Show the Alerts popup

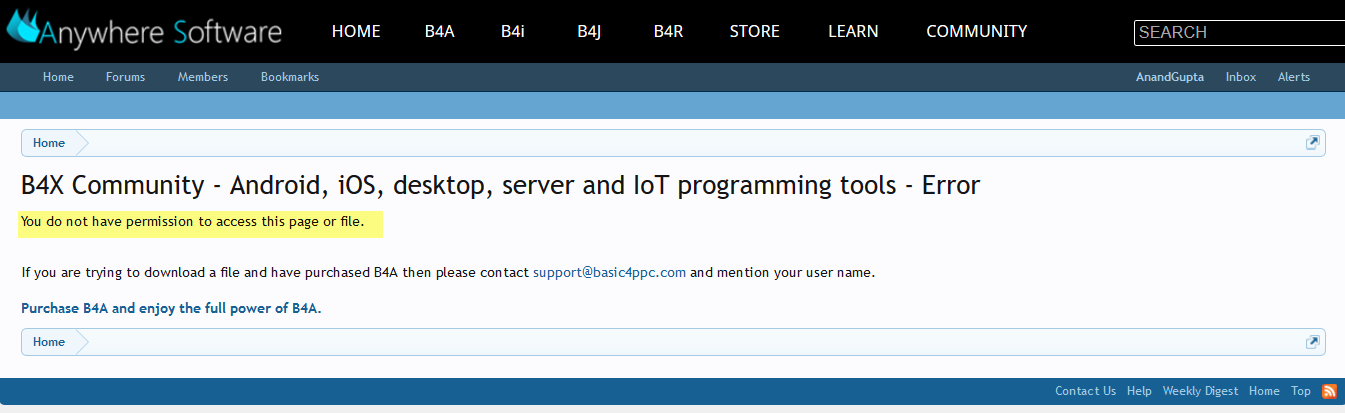[x=1293, y=77]
